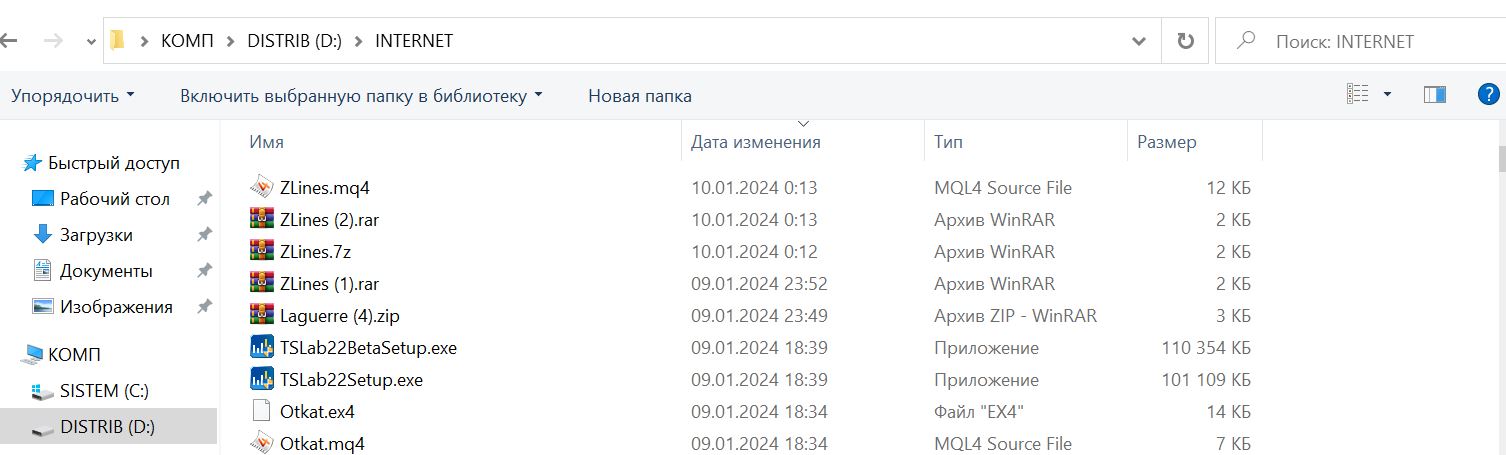
Task: Toggle the preview pane icon
Action: pos(1435,95)
